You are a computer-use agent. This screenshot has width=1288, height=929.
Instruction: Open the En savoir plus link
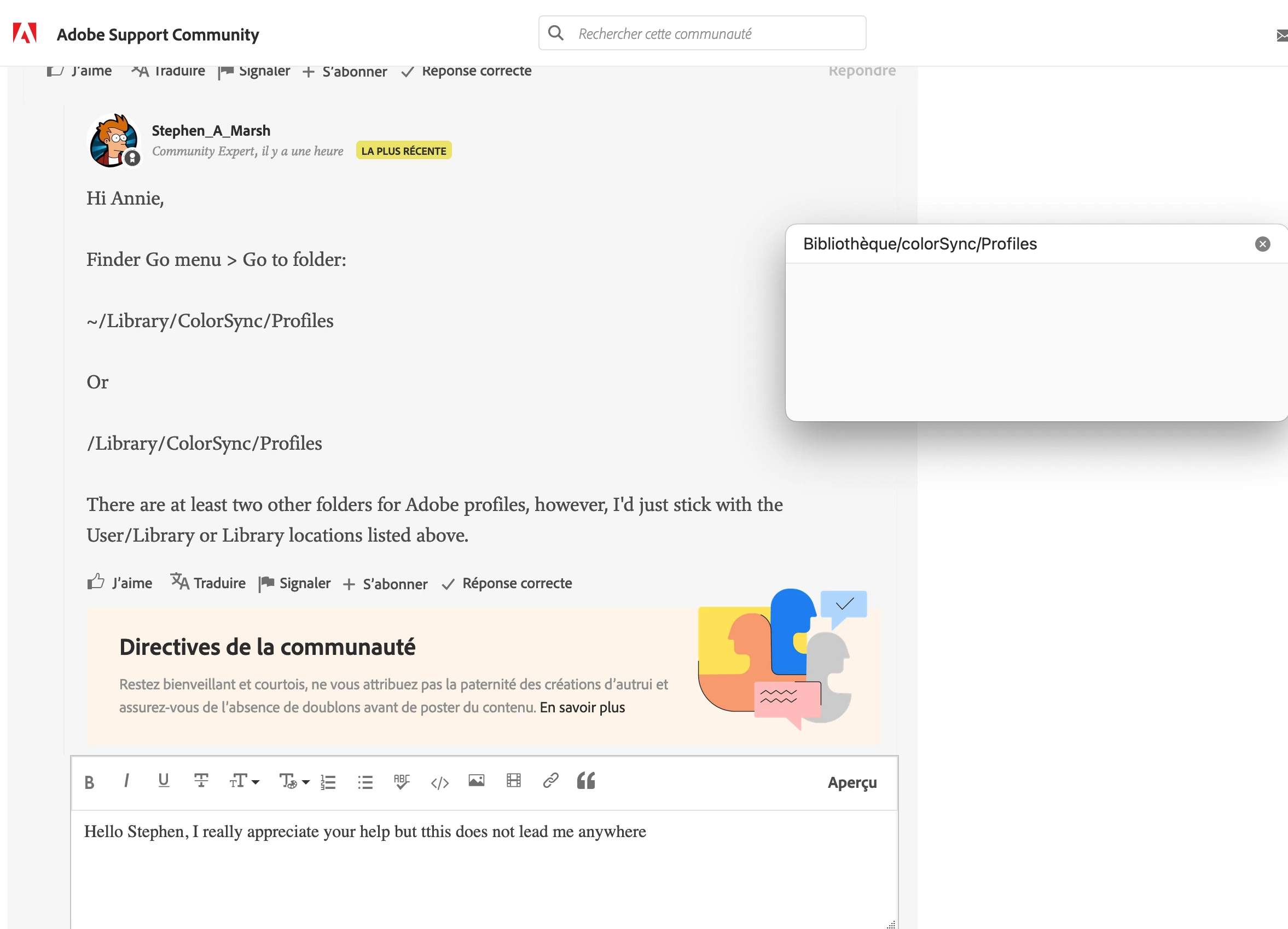[x=582, y=707]
